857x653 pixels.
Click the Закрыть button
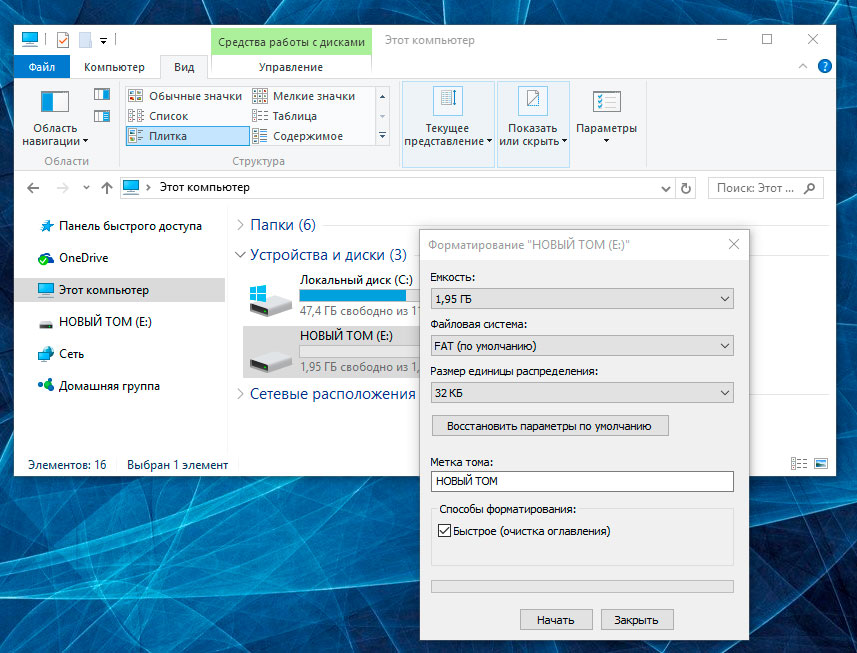point(637,620)
